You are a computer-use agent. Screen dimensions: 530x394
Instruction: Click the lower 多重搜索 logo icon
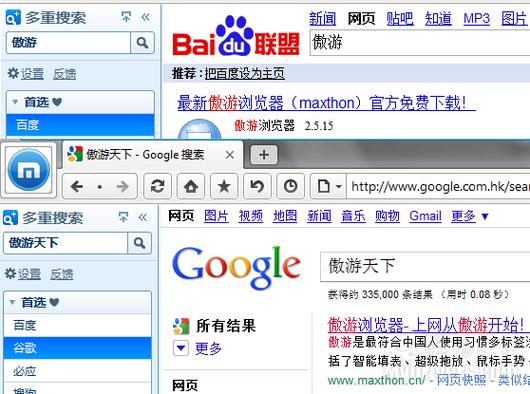point(10,218)
